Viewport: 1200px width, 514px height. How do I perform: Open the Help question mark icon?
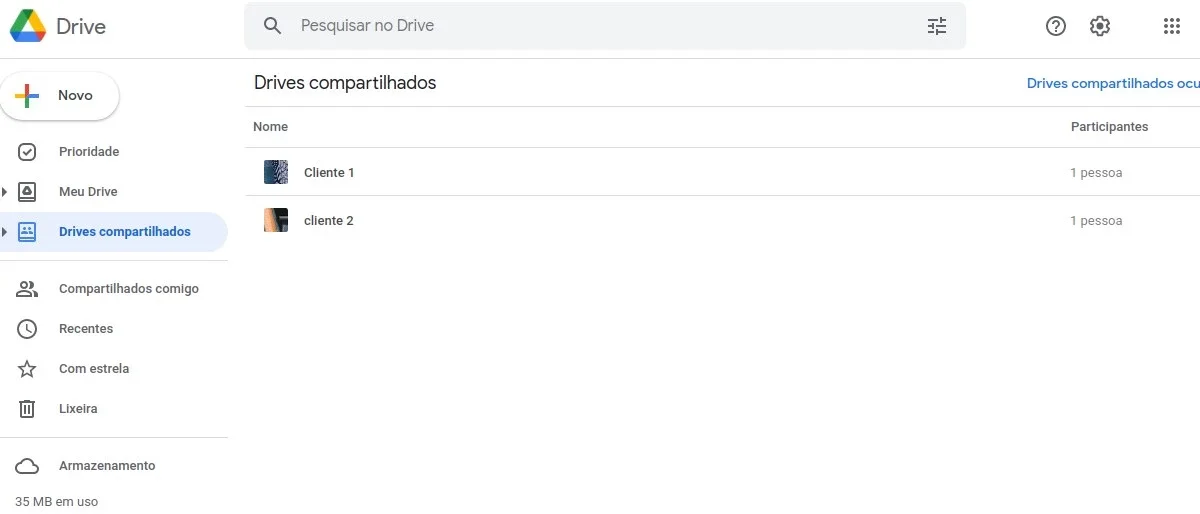[1056, 26]
